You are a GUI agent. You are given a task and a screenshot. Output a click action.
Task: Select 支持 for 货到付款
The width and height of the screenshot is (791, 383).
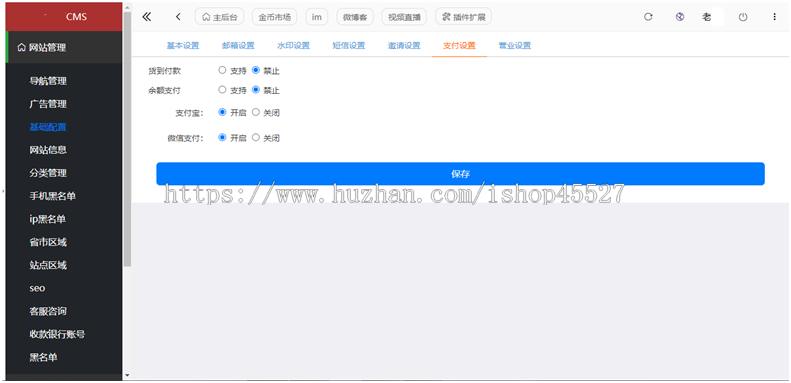222,71
